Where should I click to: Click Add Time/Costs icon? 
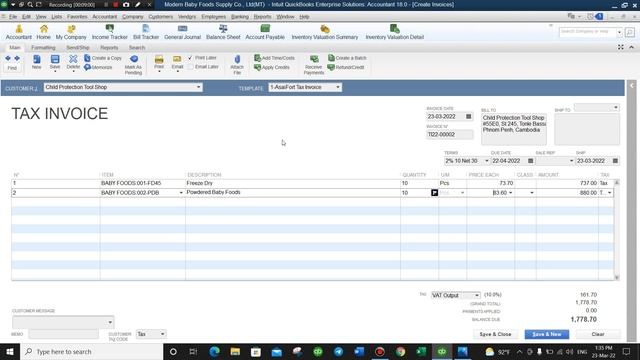click(x=258, y=58)
